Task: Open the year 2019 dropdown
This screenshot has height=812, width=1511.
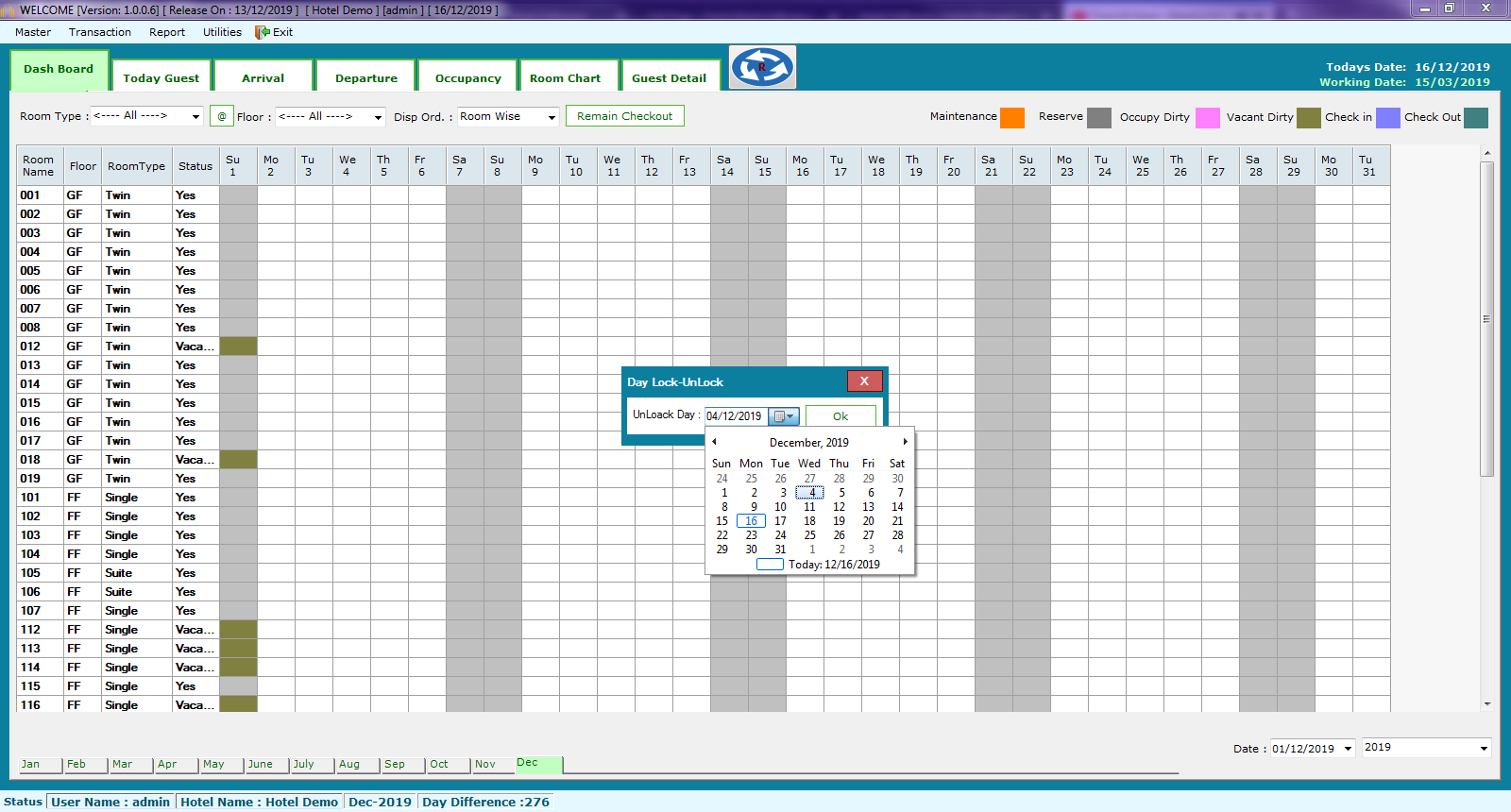Action: [1484, 748]
